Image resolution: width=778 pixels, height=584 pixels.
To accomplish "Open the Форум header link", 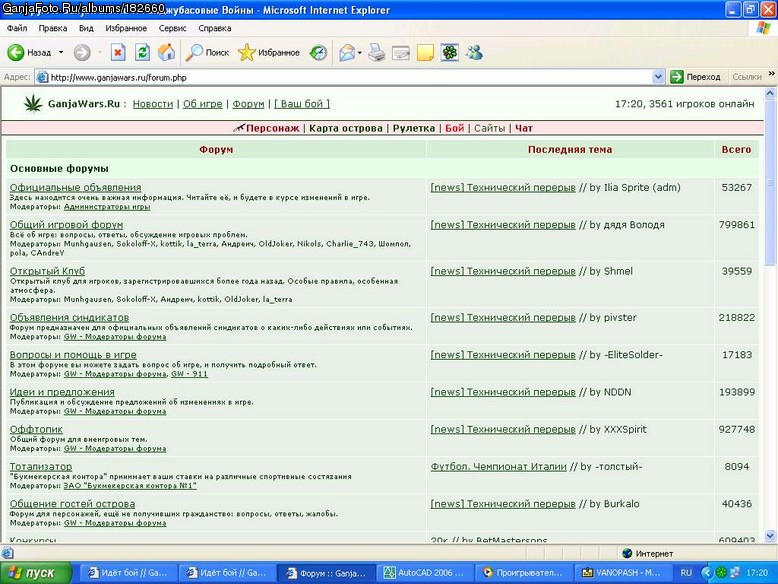I will click(248, 104).
